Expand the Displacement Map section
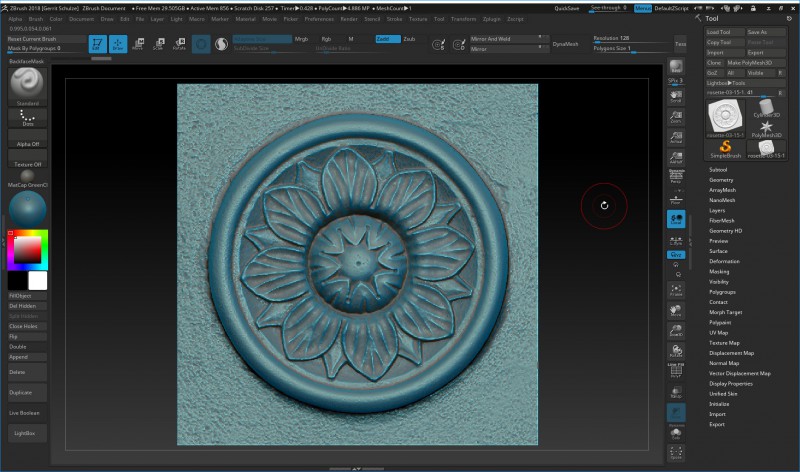This screenshot has height=472, width=800. click(x=731, y=353)
